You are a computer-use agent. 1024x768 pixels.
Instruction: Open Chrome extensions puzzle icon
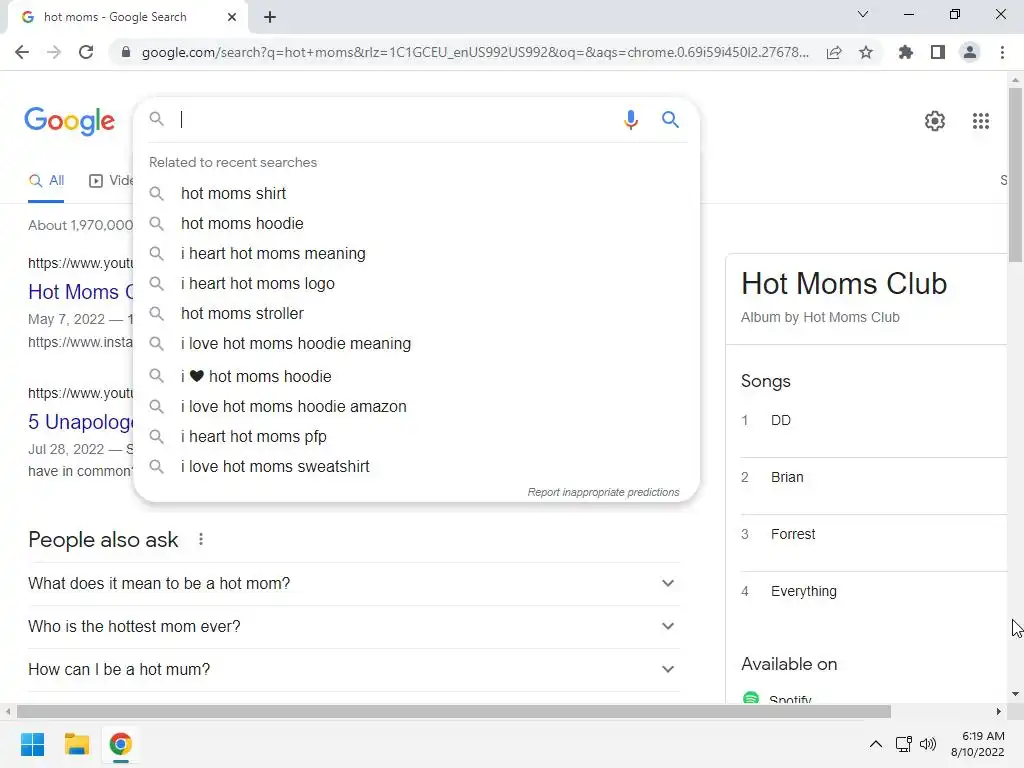click(906, 52)
